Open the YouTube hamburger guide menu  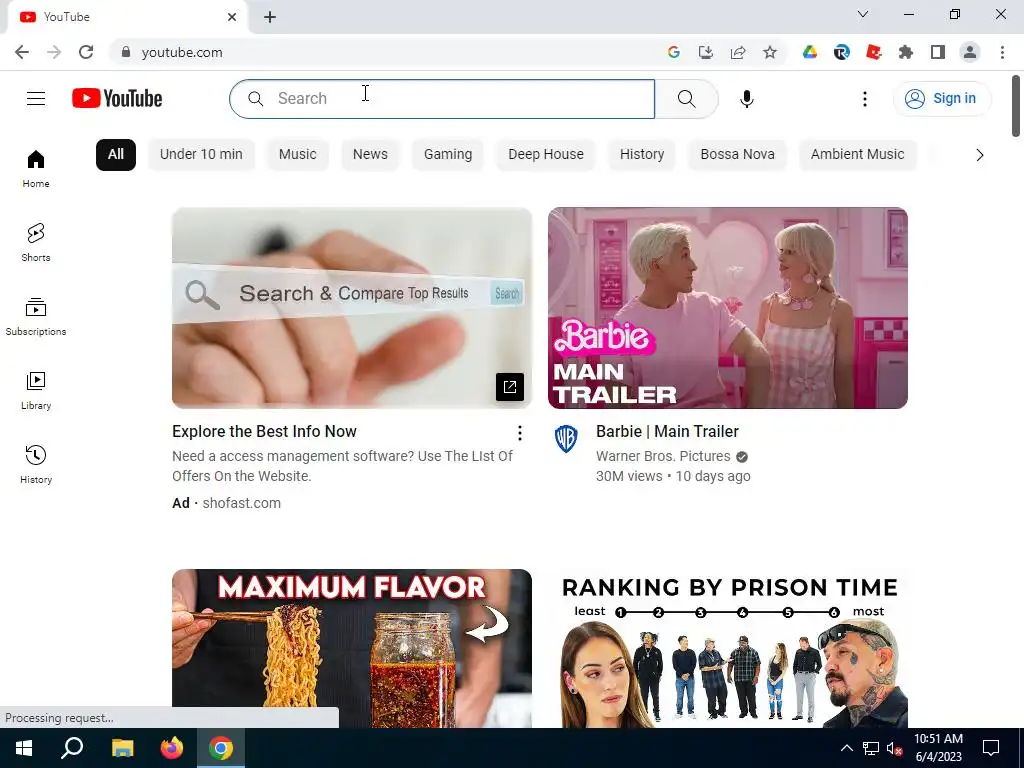36,99
